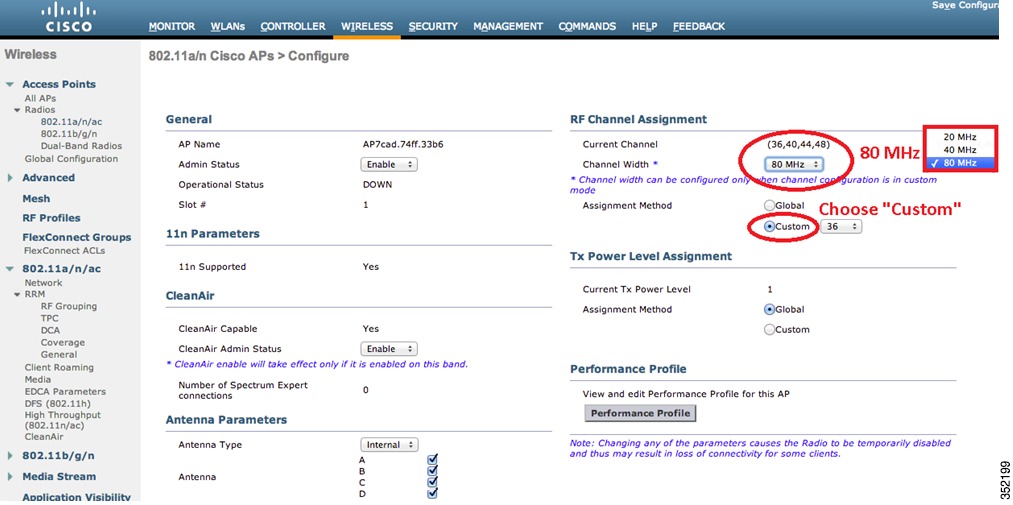Screen dimensions: 1013x505
Task: Open the COMMANDS menu
Action: pos(587,26)
